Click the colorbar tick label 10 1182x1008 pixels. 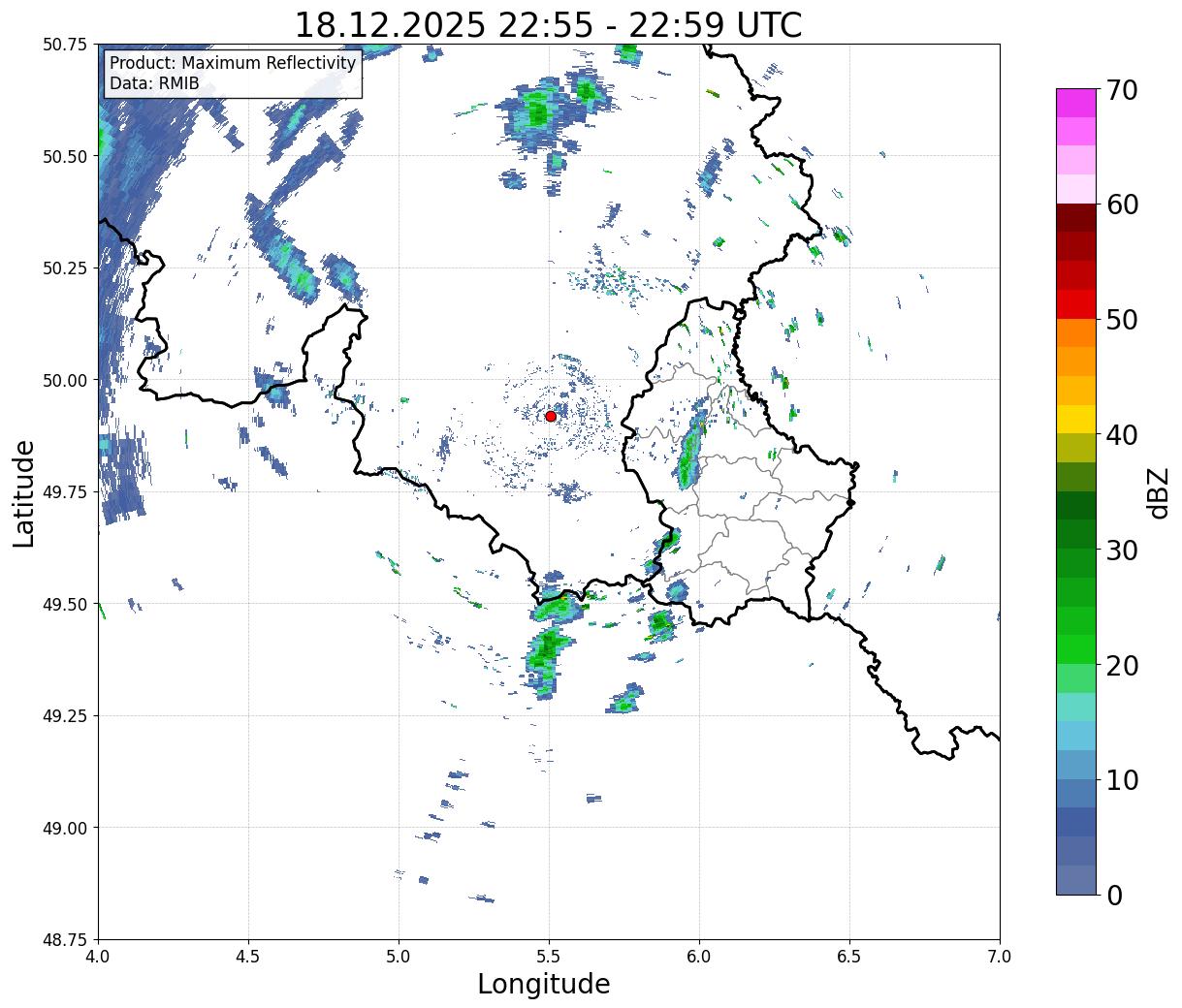pos(1122,779)
